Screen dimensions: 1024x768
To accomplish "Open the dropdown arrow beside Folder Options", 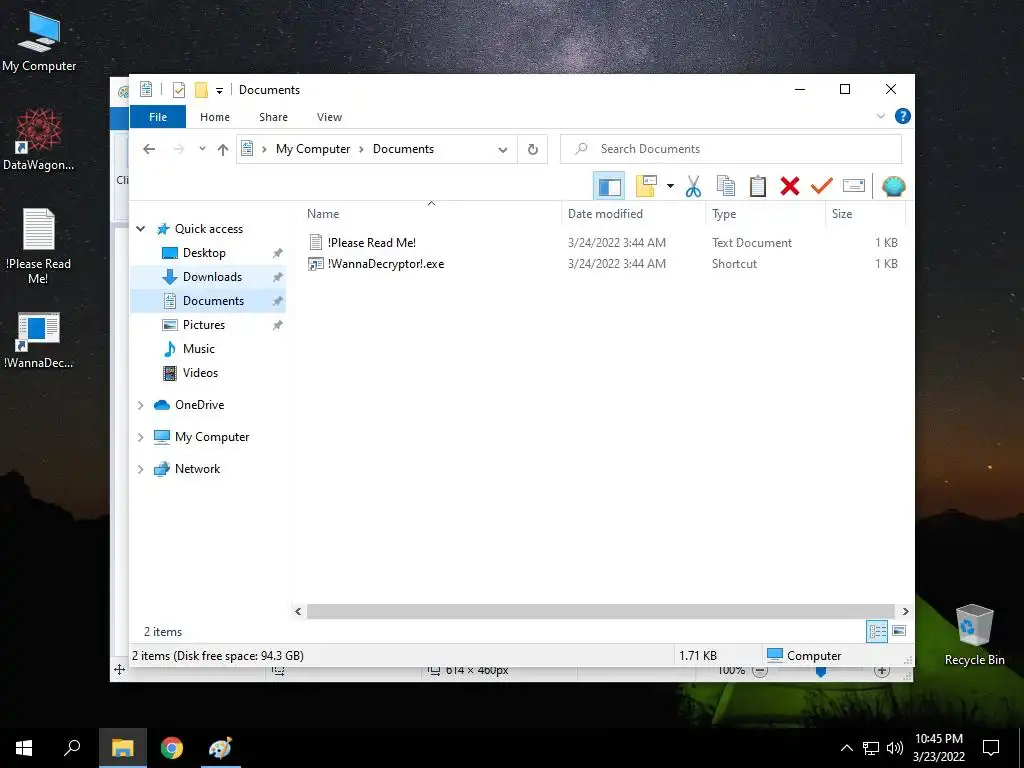I will click(670, 187).
